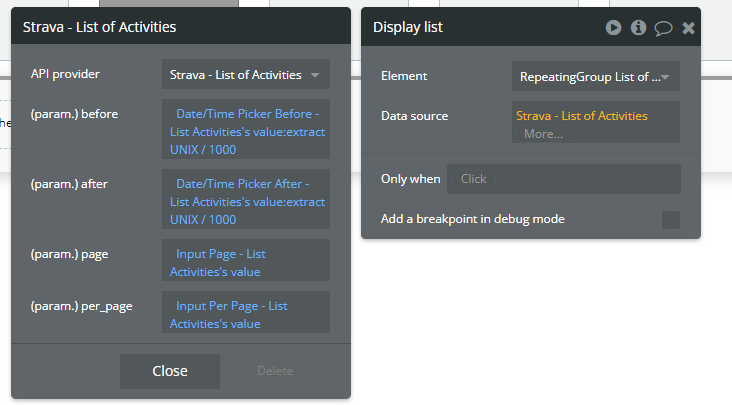Close the Display list panel with X icon
The height and width of the screenshot is (405, 732).
[x=688, y=28]
